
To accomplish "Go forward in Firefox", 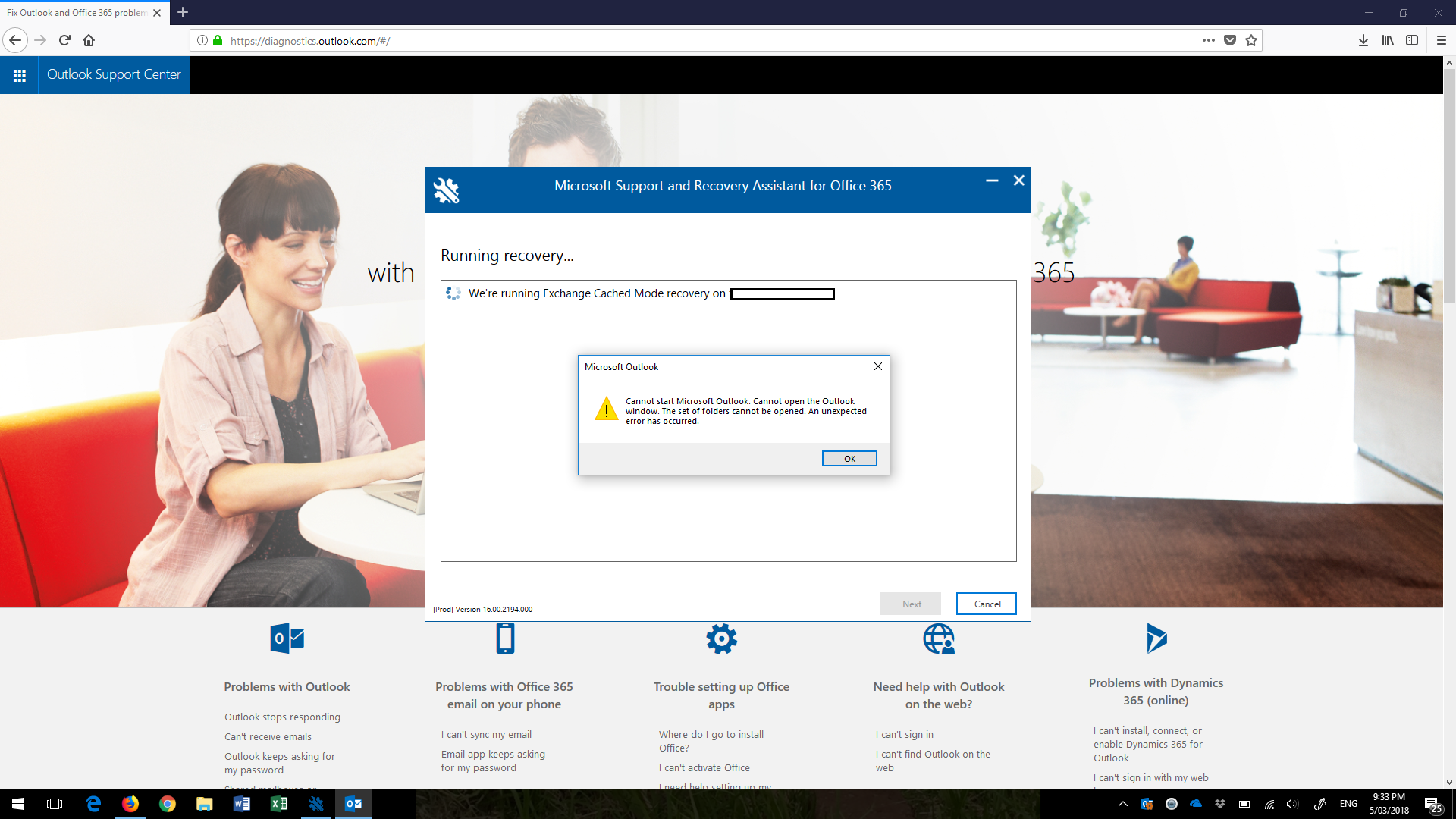I will coord(40,40).
